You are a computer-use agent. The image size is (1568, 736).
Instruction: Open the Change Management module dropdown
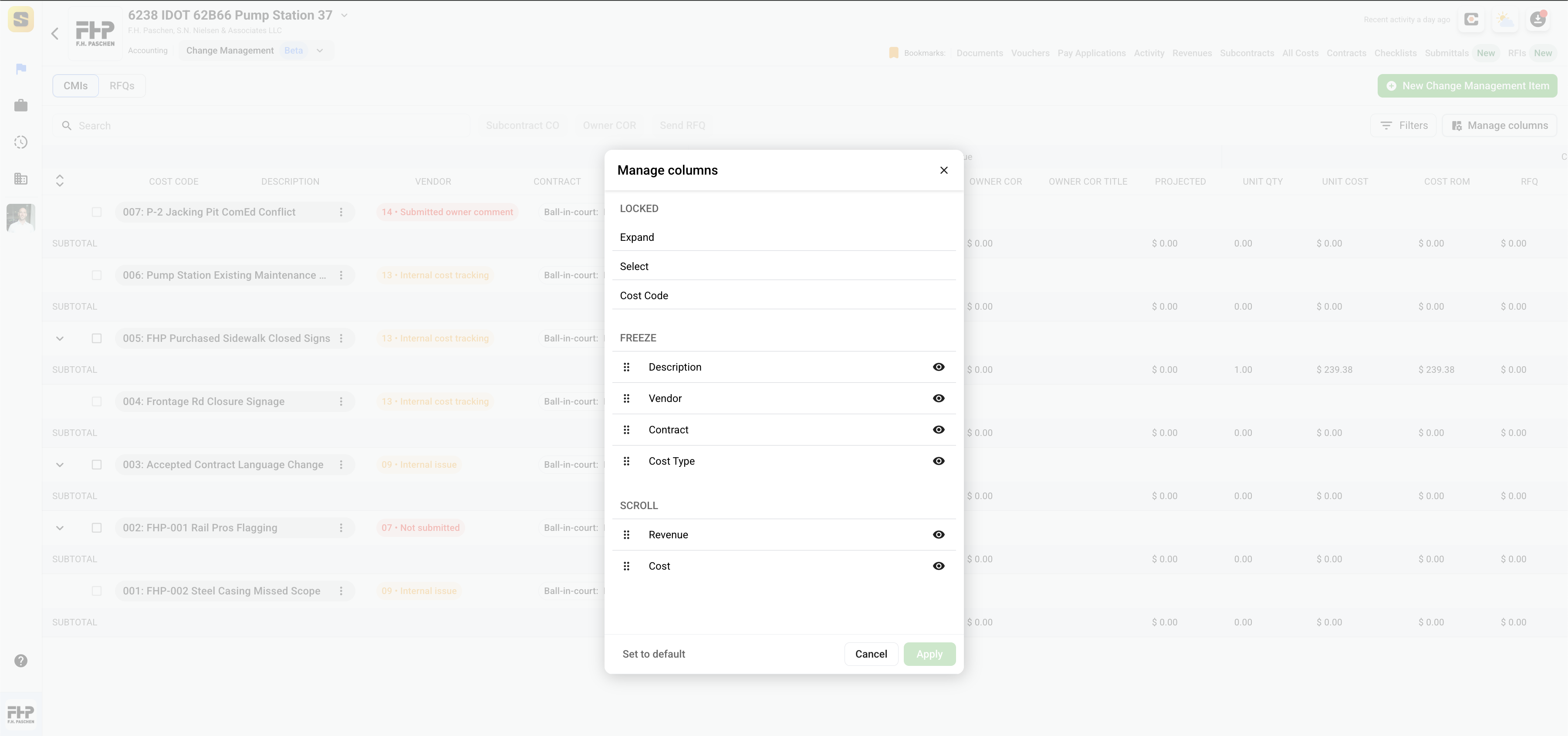[x=320, y=51]
